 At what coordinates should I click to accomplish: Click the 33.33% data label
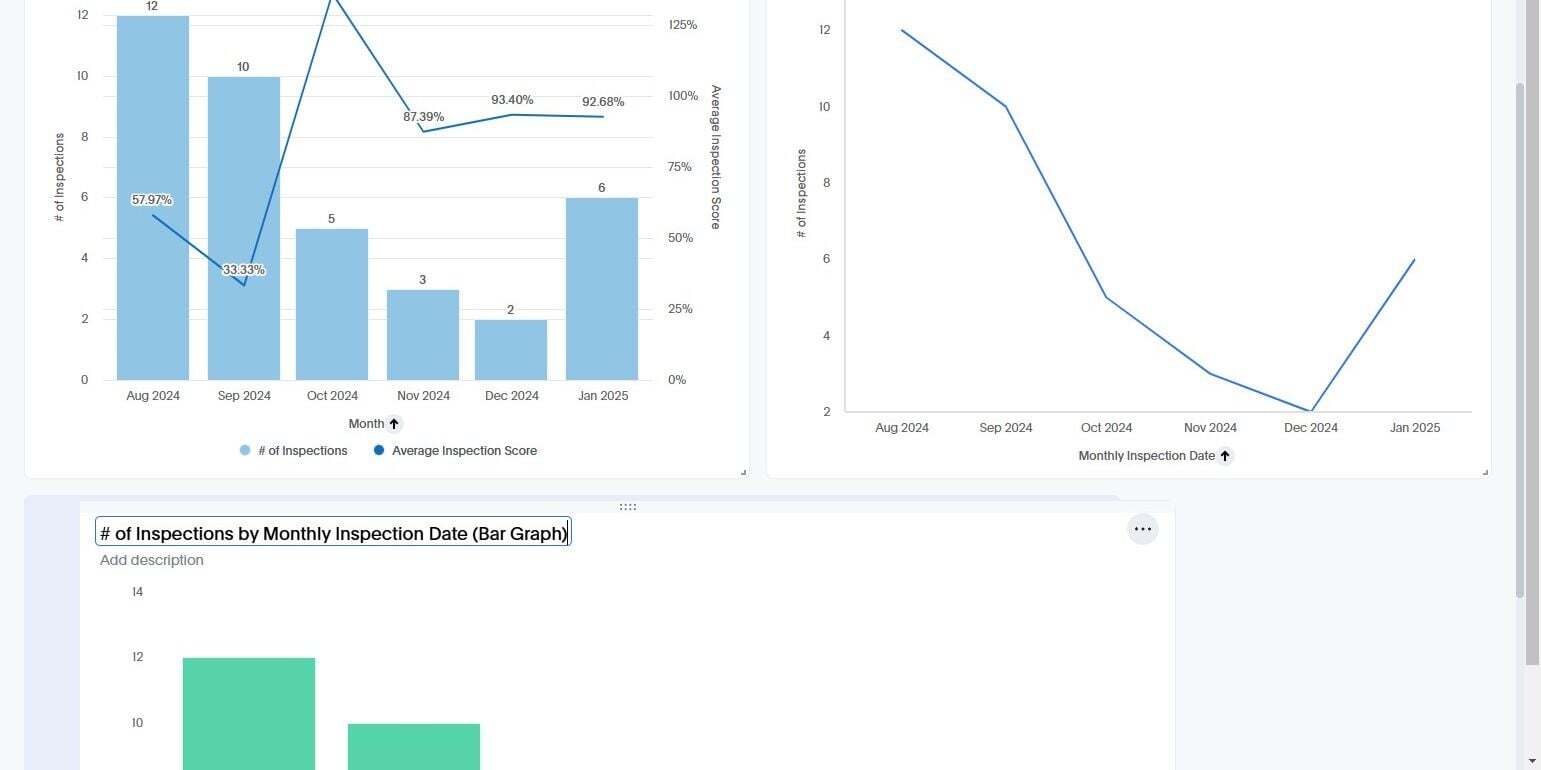tap(244, 270)
